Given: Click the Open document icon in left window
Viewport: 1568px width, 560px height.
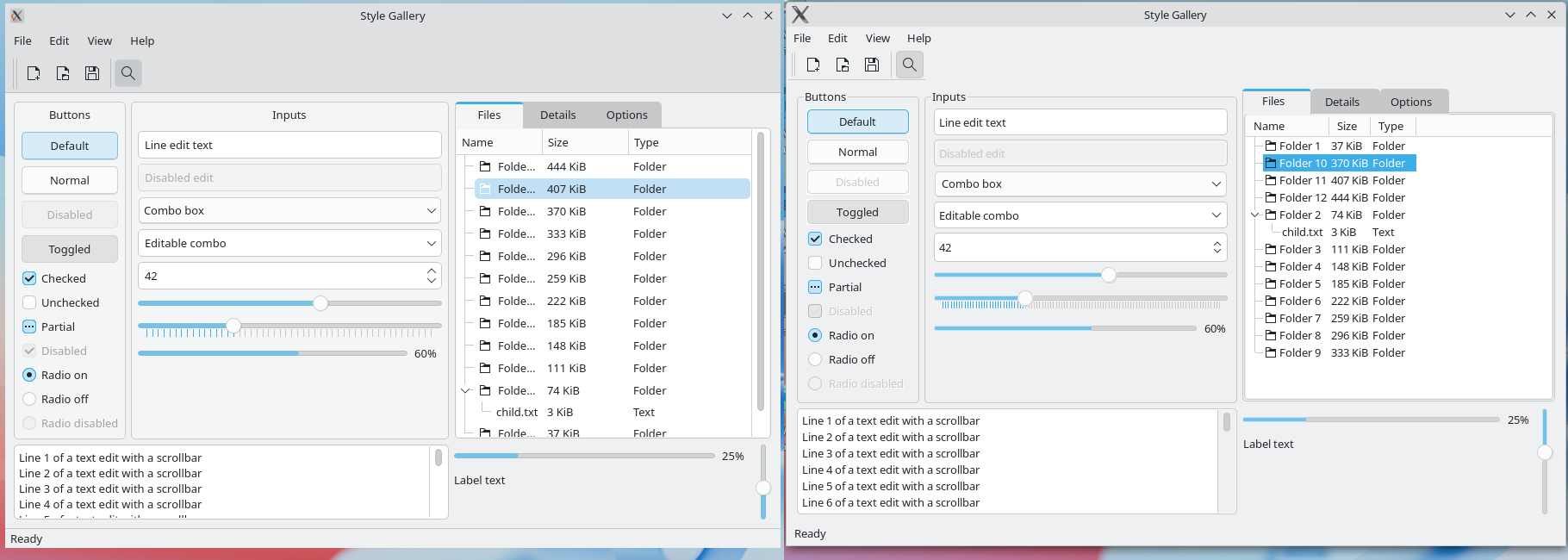Looking at the screenshot, I should click(63, 73).
